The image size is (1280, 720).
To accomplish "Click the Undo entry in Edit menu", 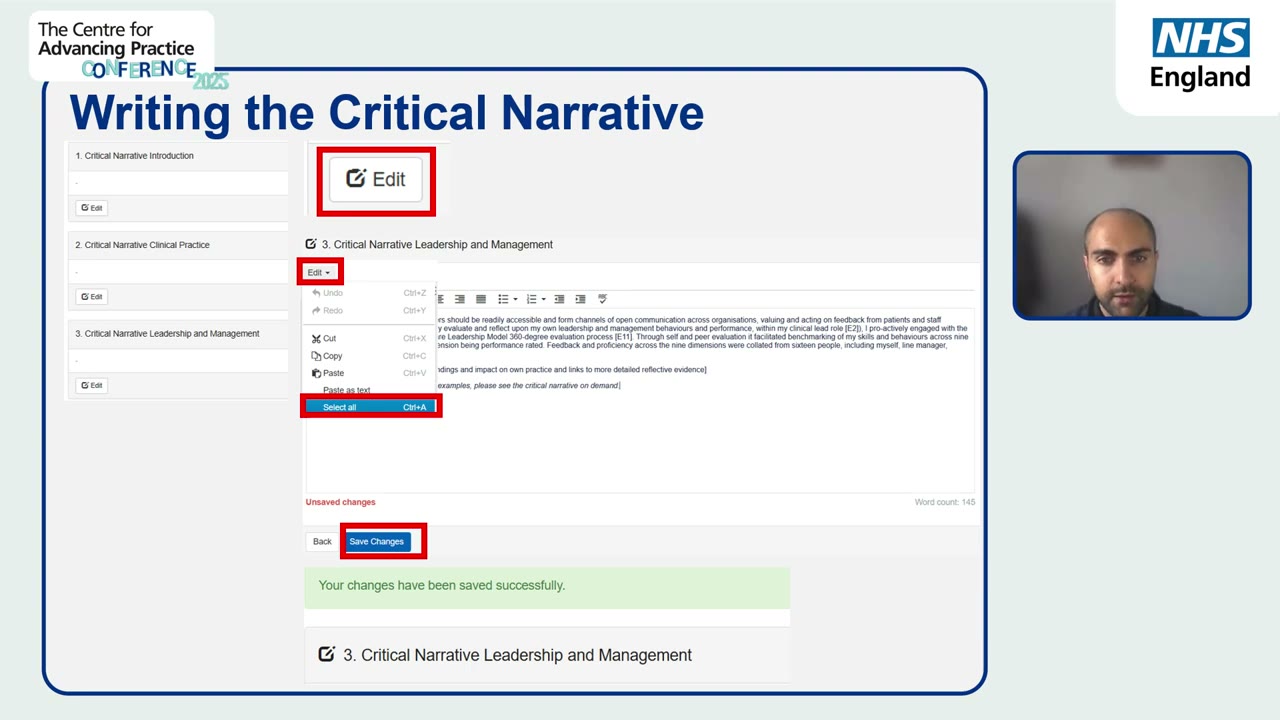I will coord(369,293).
